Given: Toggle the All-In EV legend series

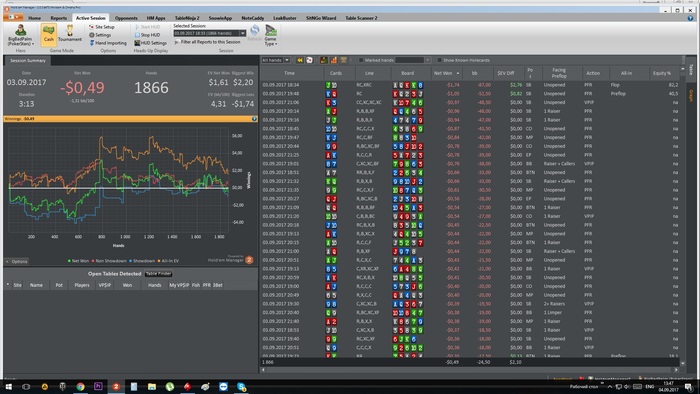Looking at the screenshot, I should click(x=169, y=261).
